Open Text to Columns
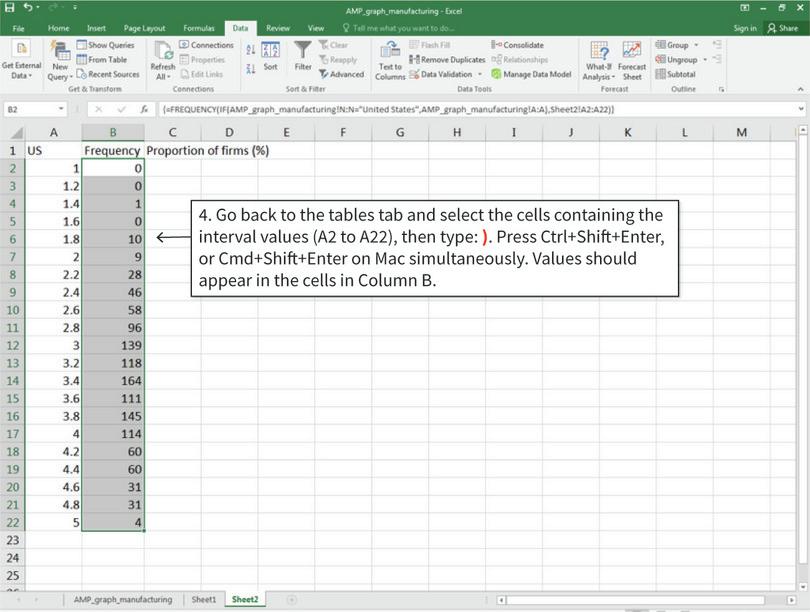810x612 pixels. click(x=388, y=60)
